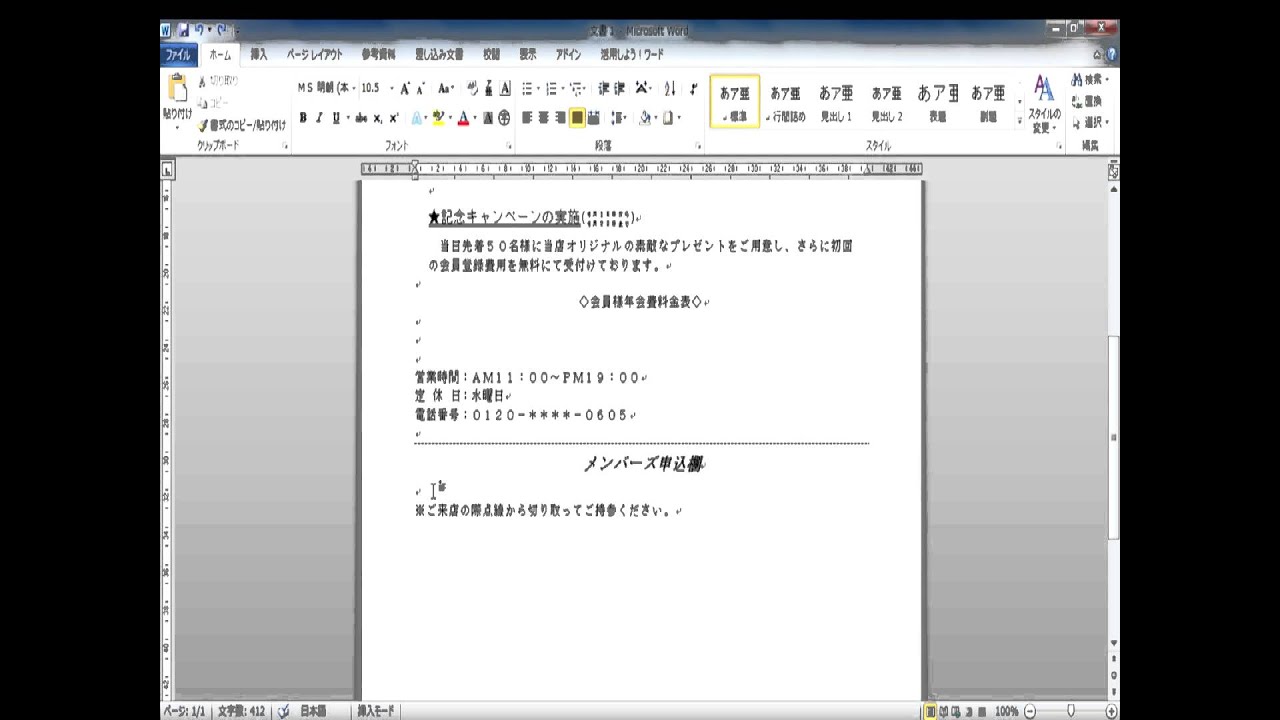Click the Multilevel List icon
This screenshot has width=1280, height=720.
[577, 88]
